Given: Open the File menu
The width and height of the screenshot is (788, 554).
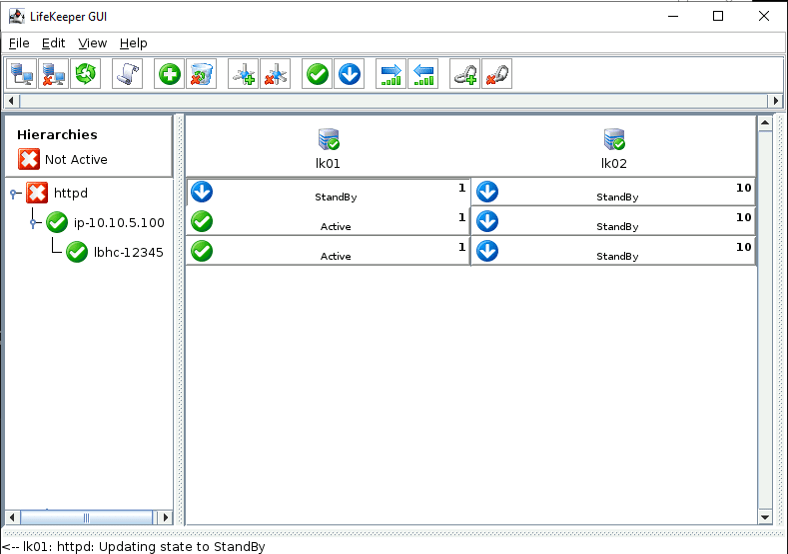Looking at the screenshot, I should (19, 43).
